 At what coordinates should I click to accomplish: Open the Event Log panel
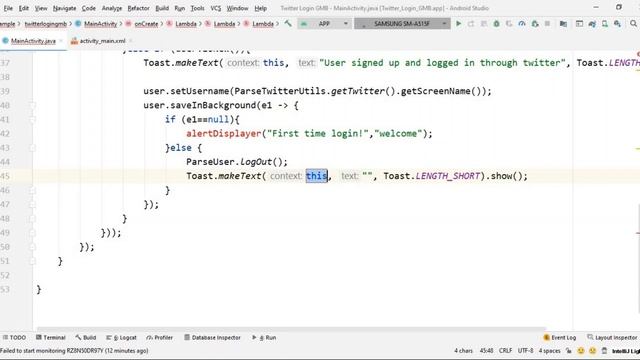560,338
